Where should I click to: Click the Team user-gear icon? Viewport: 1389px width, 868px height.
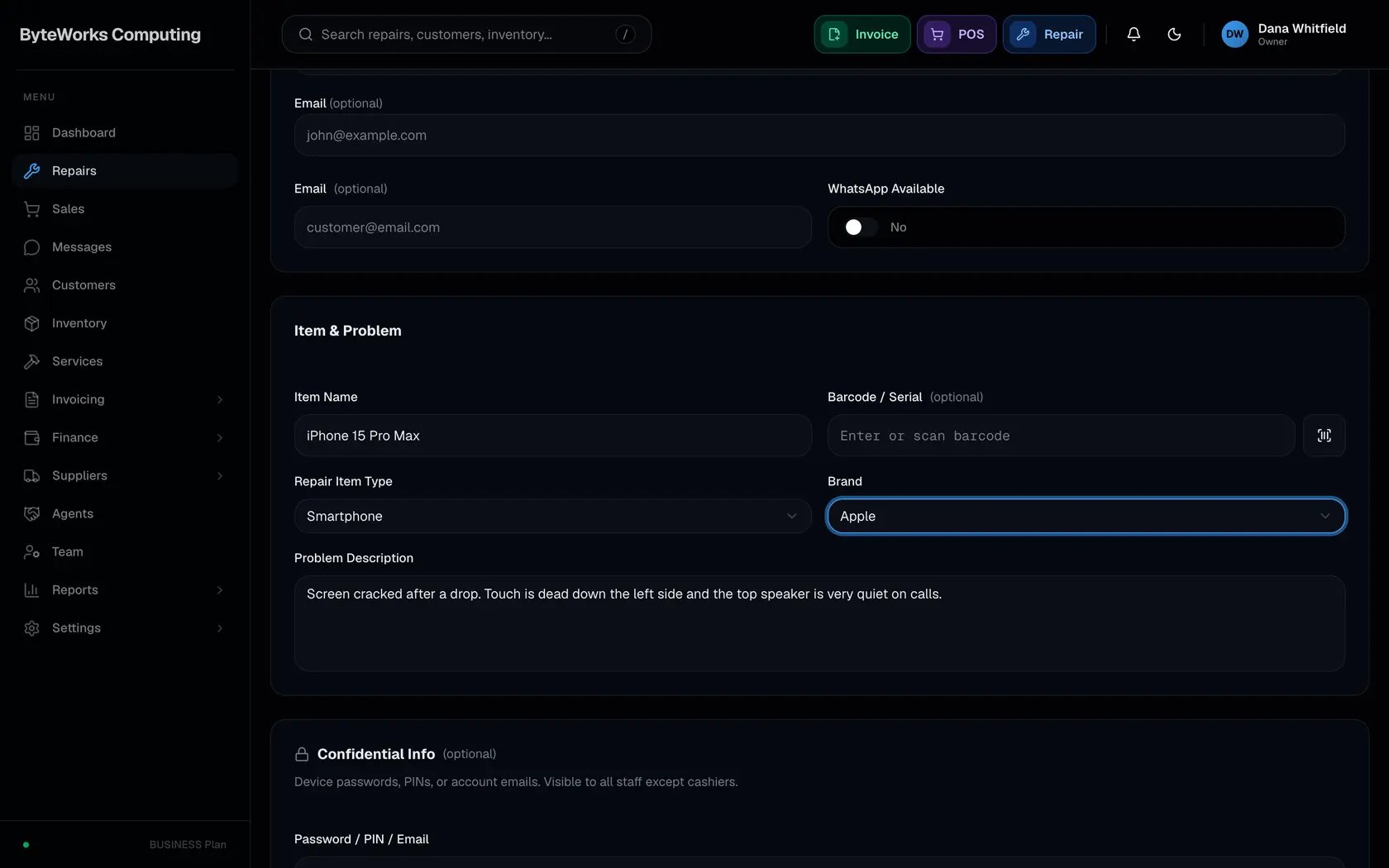(32, 551)
